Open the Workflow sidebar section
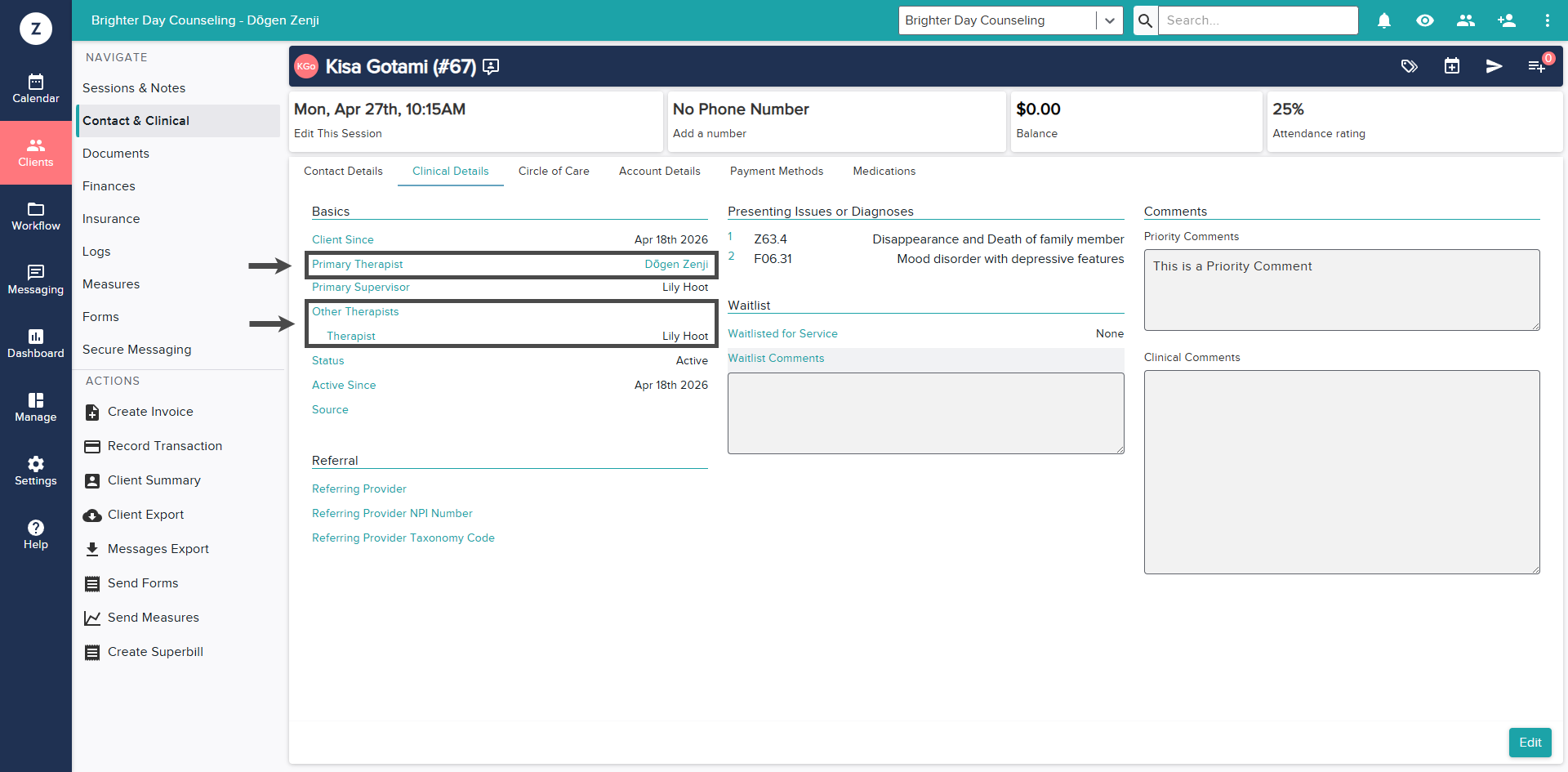The image size is (1568, 772). (x=36, y=216)
